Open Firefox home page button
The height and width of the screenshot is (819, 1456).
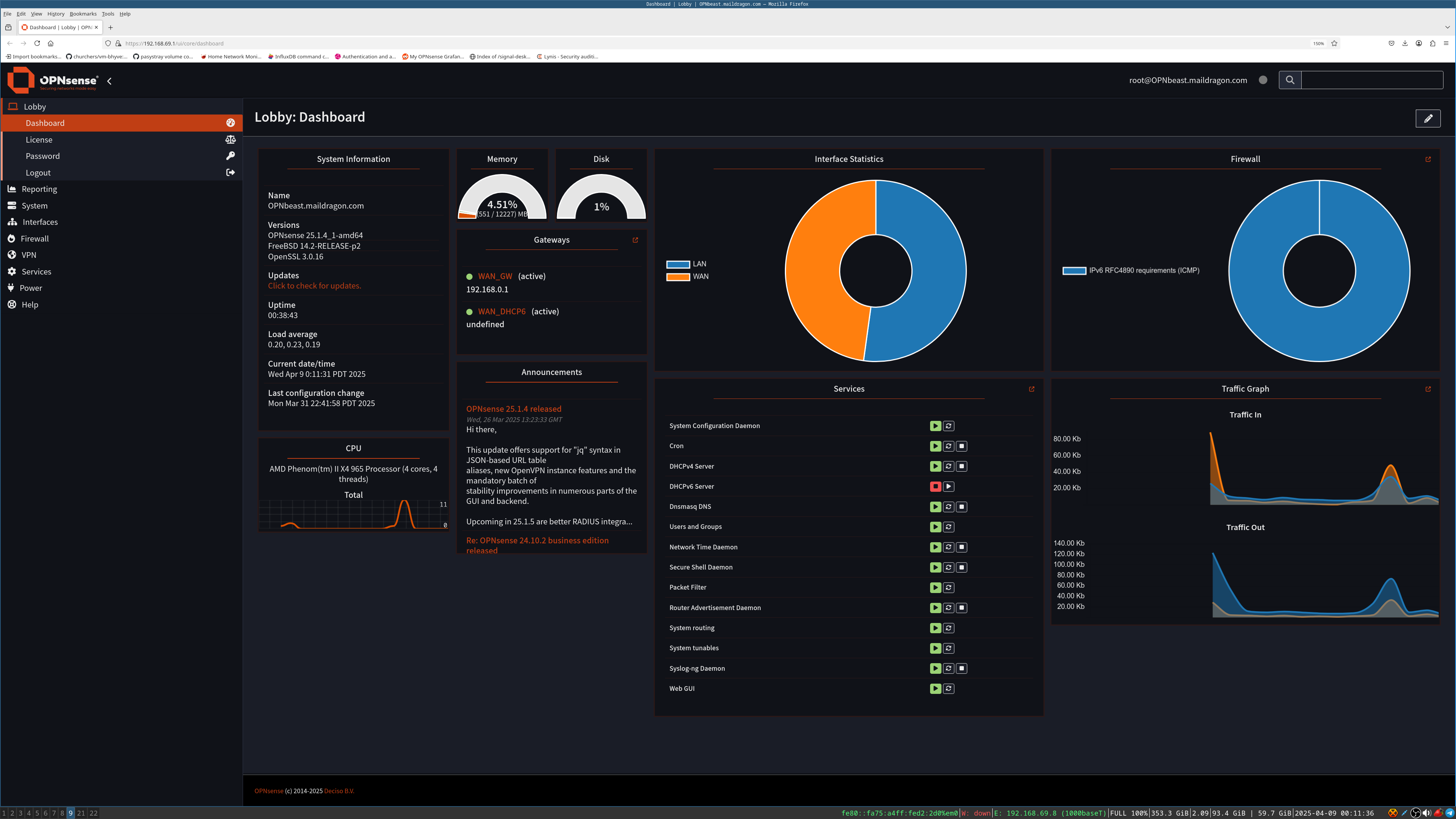[x=50, y=43]
